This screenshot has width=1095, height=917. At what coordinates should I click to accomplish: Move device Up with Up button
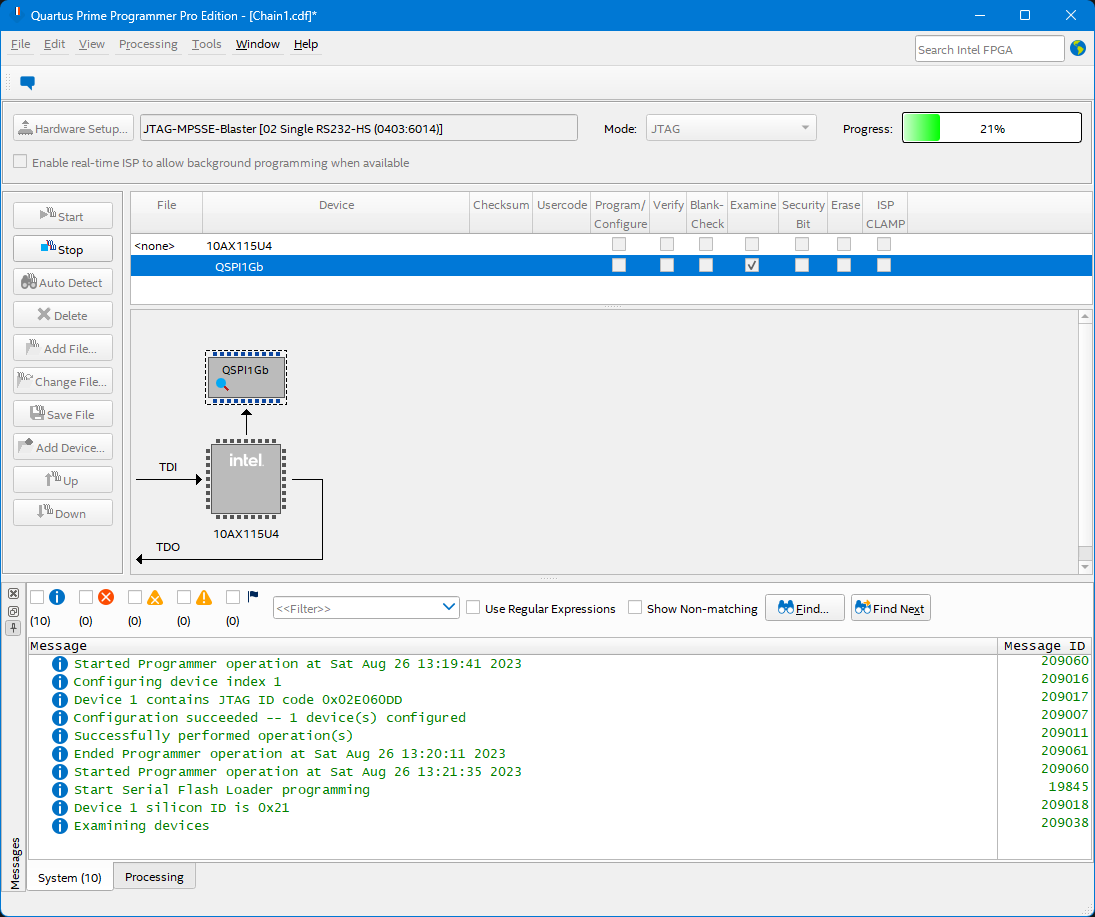tap(63, 480)
